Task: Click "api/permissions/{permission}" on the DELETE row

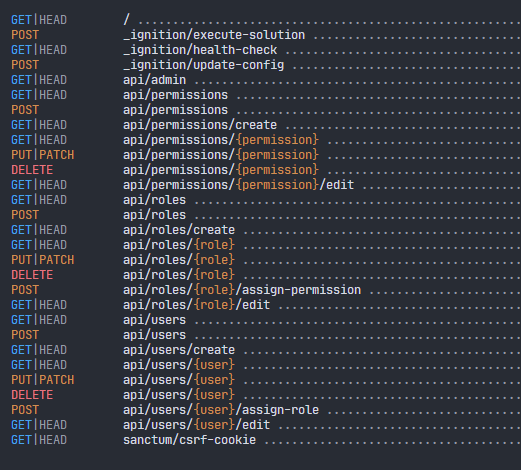Action: click(x=221, y=170)
